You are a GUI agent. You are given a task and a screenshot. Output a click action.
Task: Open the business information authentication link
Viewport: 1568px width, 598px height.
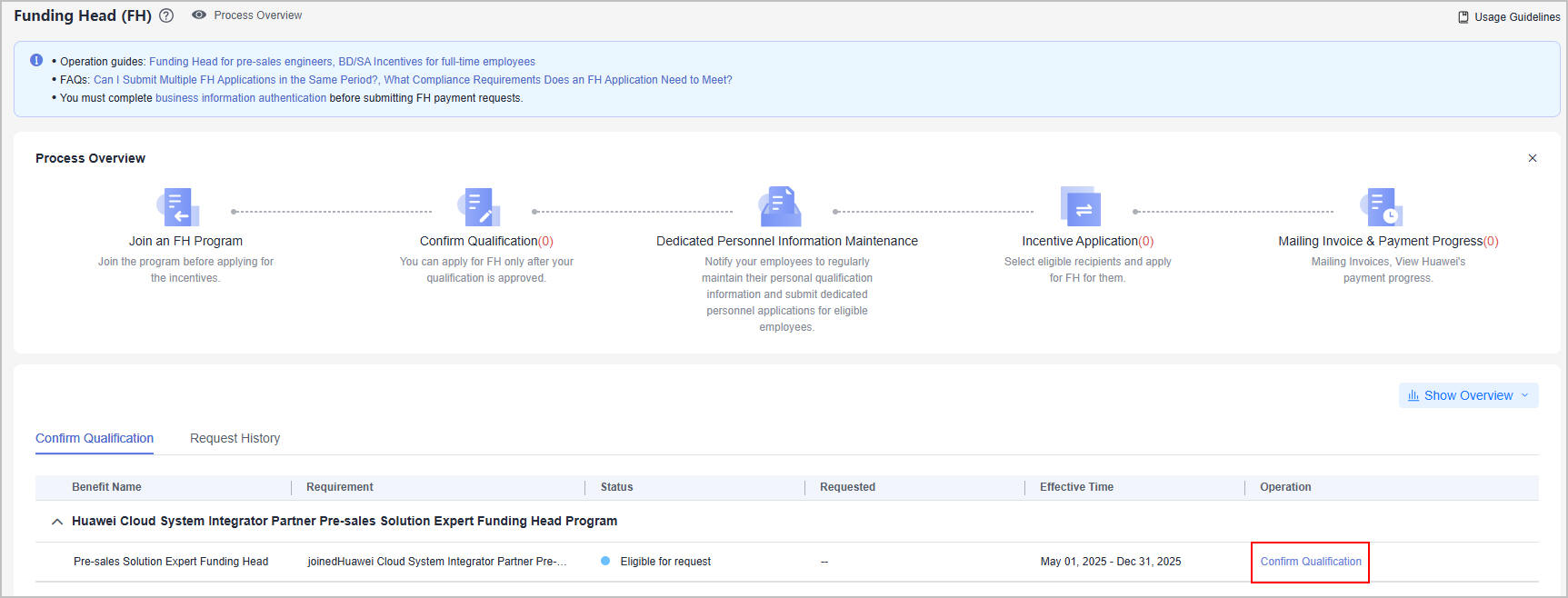tap(240, 98)
